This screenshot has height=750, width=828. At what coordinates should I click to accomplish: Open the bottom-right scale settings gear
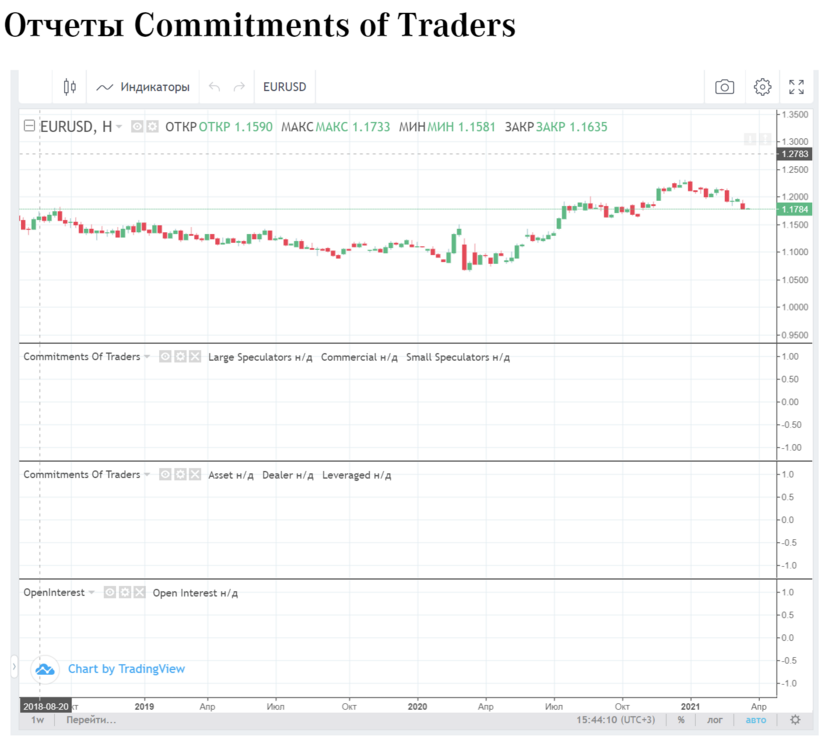click(x=795, y=720)
